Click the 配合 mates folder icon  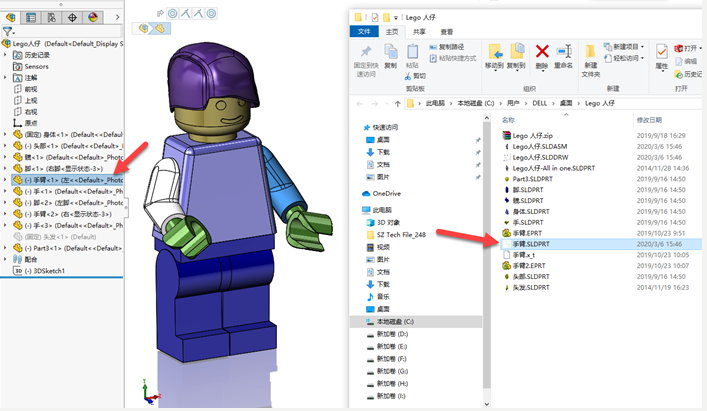pyautogui.click(x=18, y=259)
